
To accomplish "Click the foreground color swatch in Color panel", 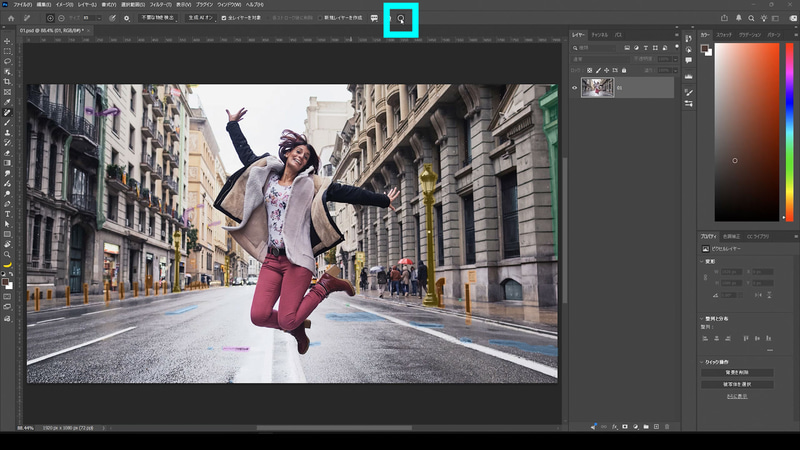I will [704, 48].
